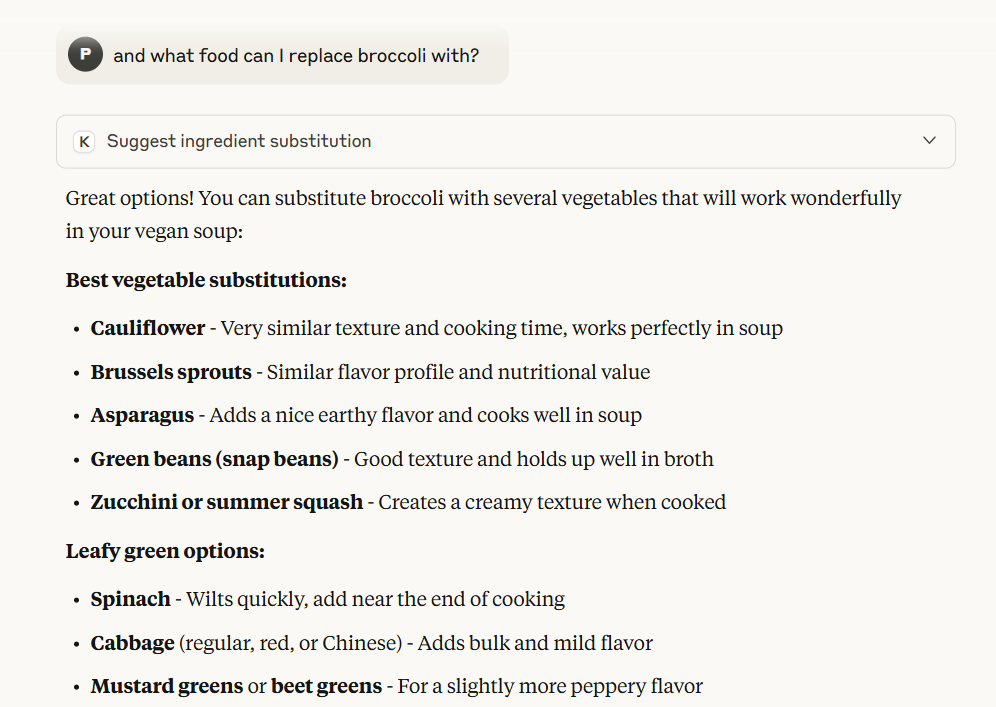Click the Cabbage bold term
This screenshot has width=996, height=707.
pos(133,643)
